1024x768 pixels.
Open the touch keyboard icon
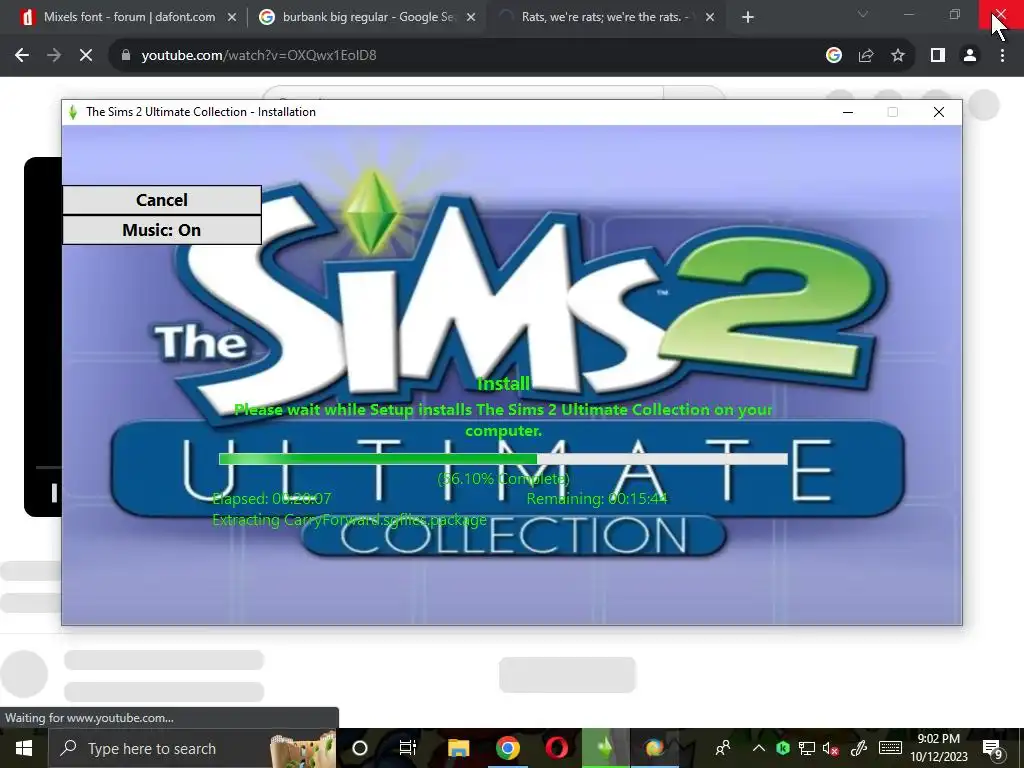[x=890, y=748]
